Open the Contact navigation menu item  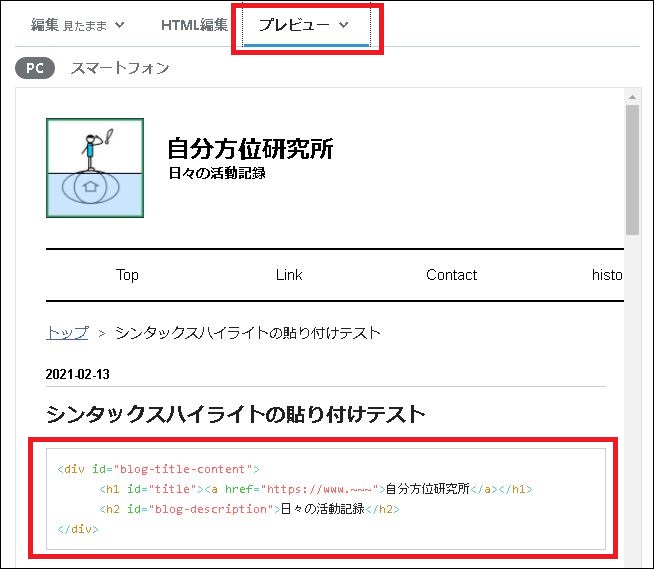(451, 275)
